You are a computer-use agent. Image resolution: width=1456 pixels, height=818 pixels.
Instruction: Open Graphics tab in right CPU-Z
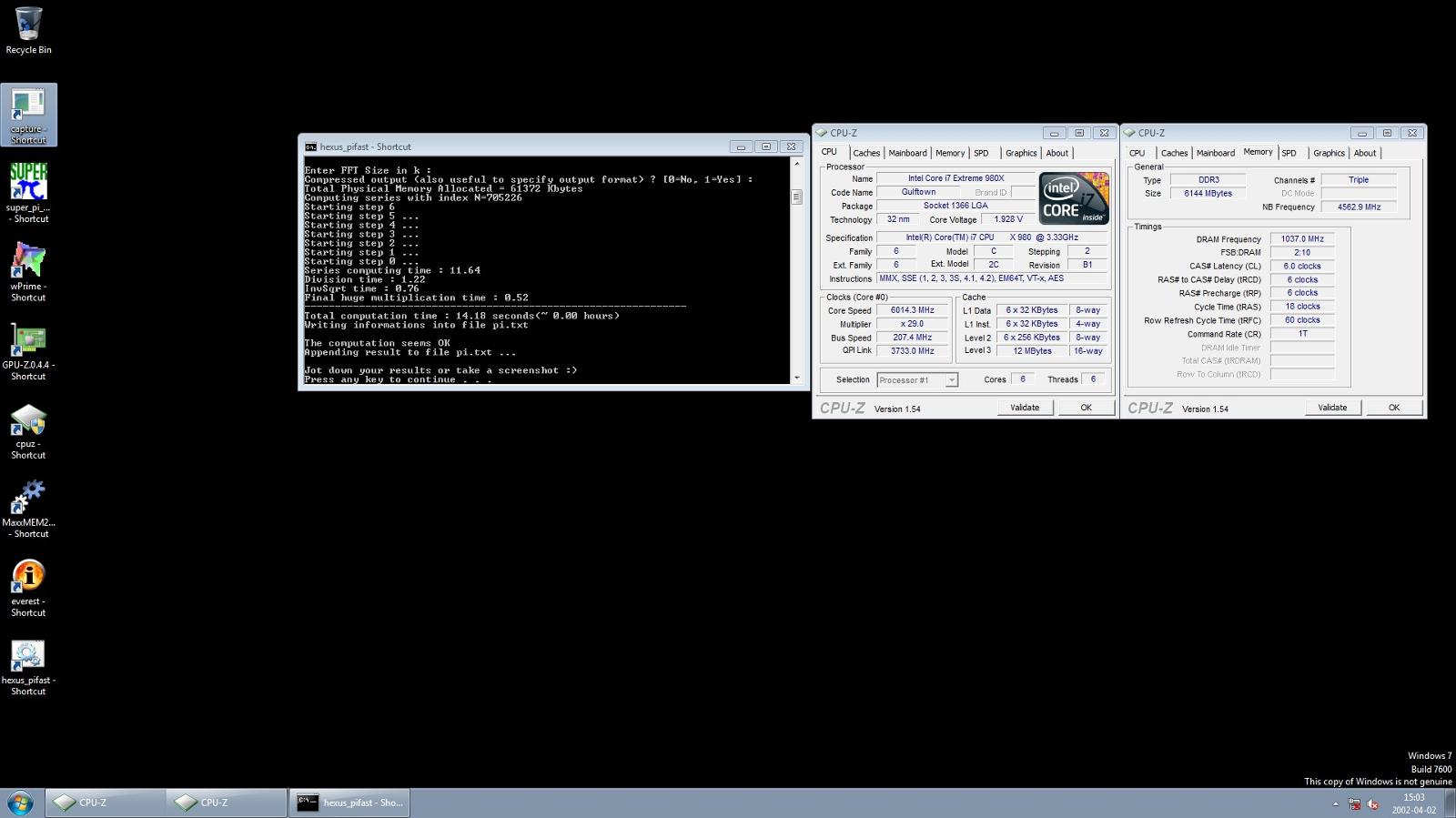[x=1329, y=153]
